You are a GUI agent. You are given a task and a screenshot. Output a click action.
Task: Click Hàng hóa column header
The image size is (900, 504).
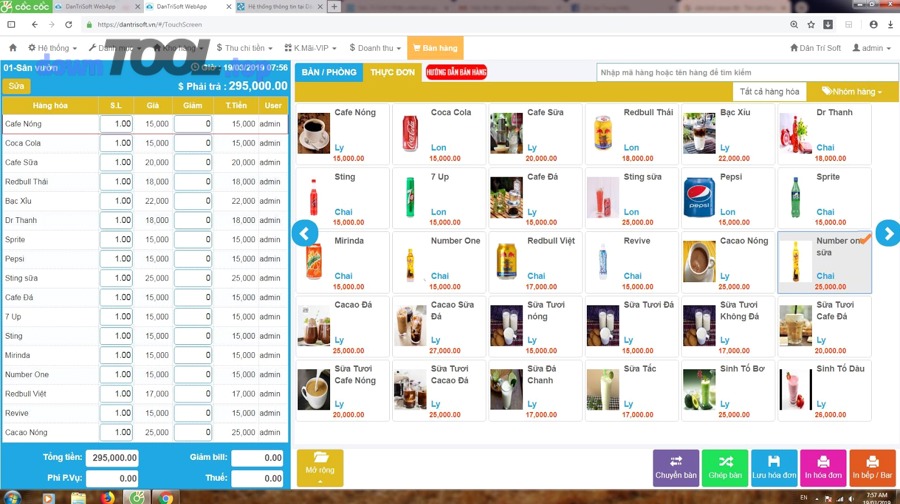pyautogui.click(x=50, y=106)
